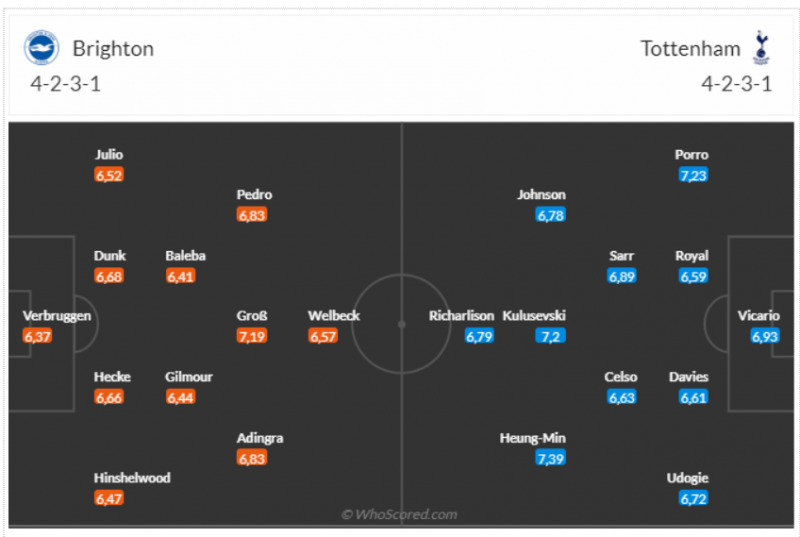Click Udogie's 6,72 rating badge

click(693, 498)
